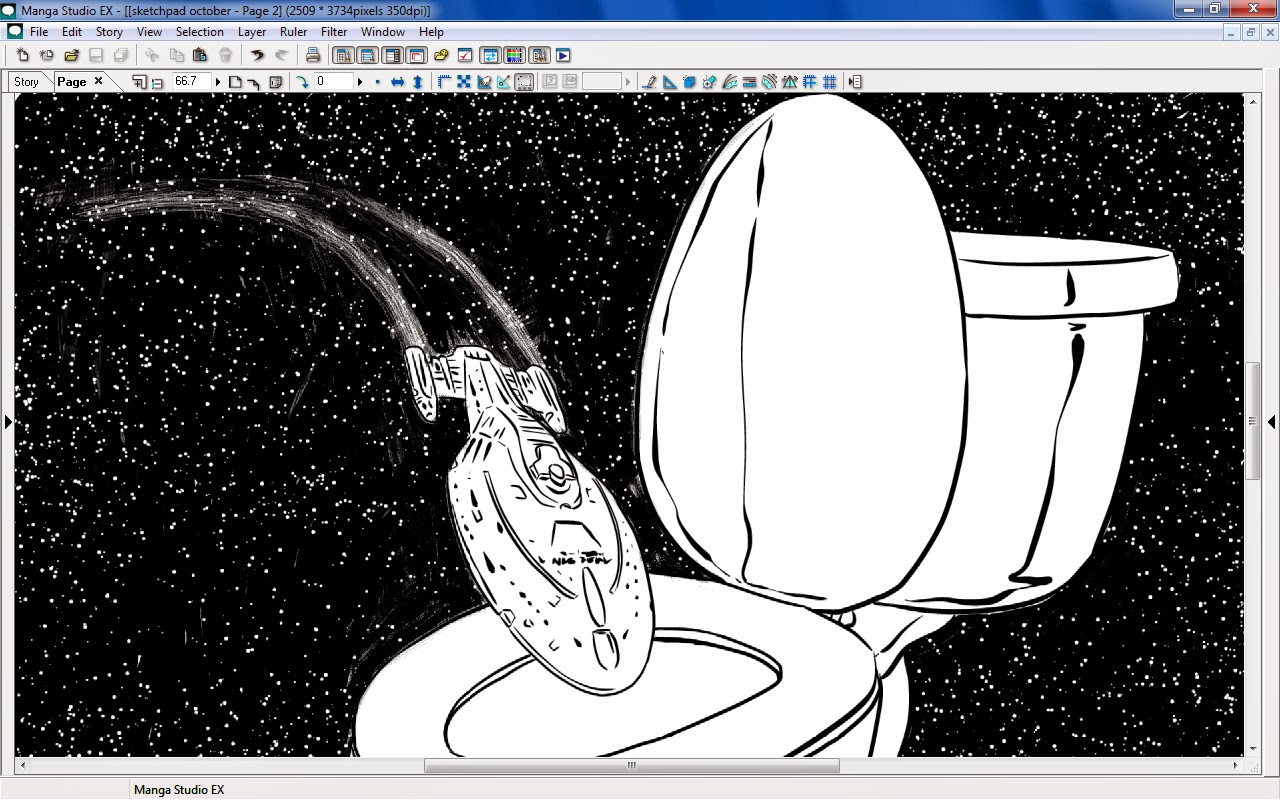Toggle the second list panel button
1280x800 pixels.
(x=367, y=56)
